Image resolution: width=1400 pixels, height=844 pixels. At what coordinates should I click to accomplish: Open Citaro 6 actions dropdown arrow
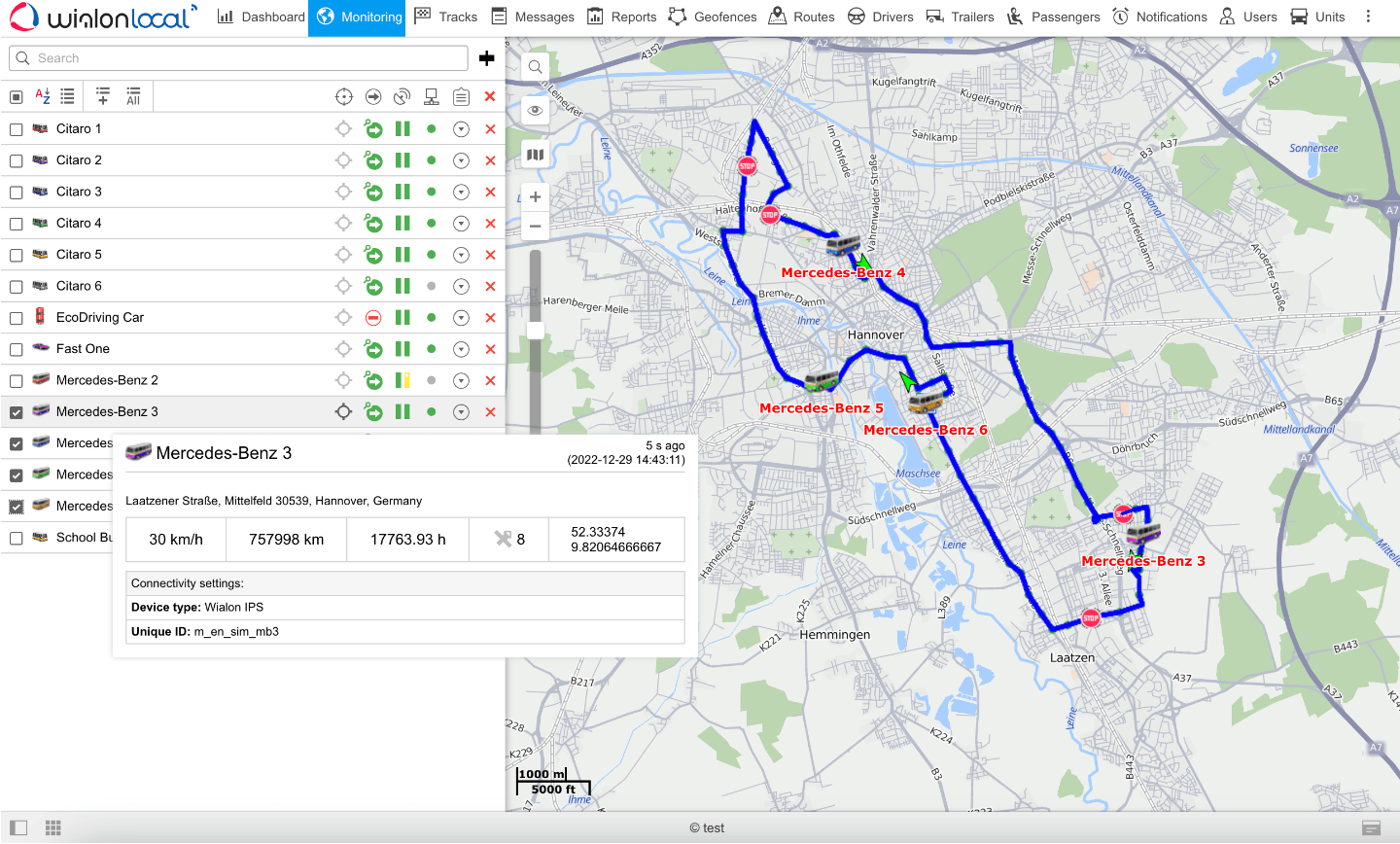coord(461,286)
